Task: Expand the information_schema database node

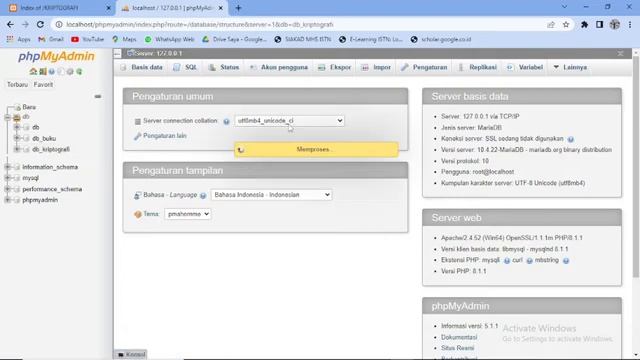Action: pyautogui.click(x=7, y=167)
